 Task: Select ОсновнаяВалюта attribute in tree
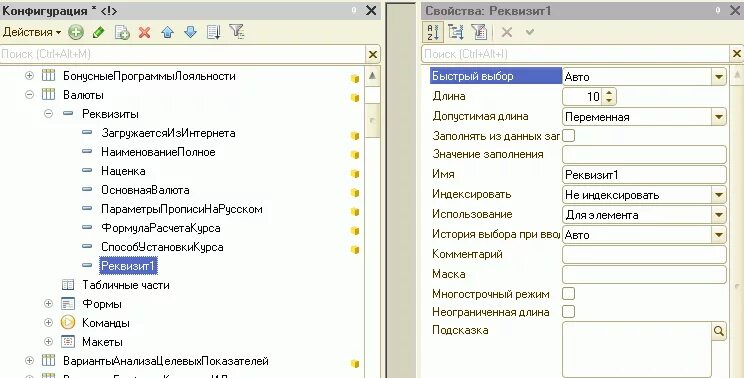point(145,190)
